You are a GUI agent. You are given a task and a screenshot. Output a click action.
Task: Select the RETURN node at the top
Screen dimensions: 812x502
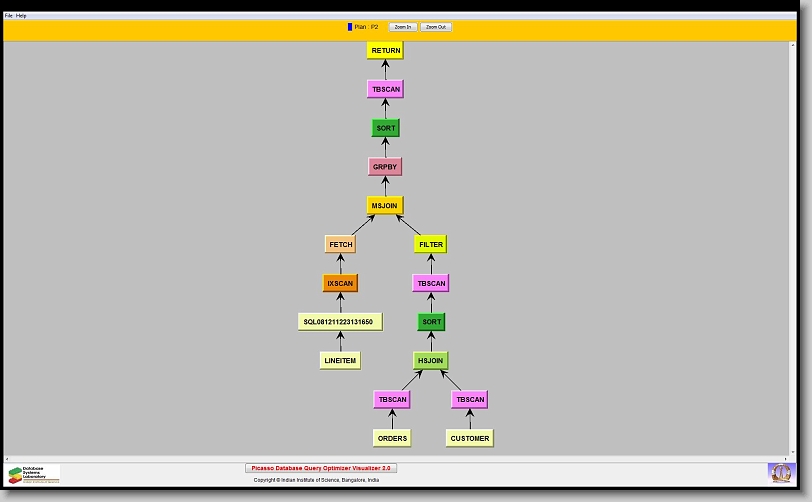[385, 50]
